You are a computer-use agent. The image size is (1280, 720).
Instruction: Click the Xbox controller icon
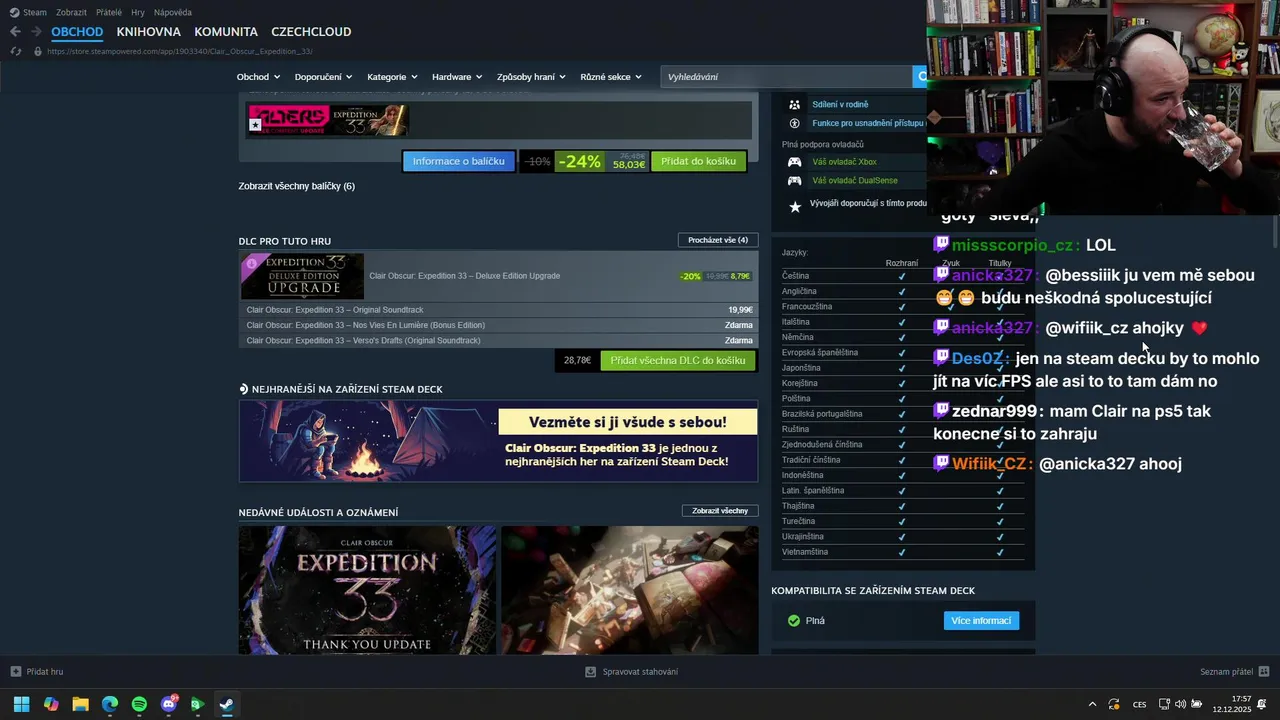(795, 162)
